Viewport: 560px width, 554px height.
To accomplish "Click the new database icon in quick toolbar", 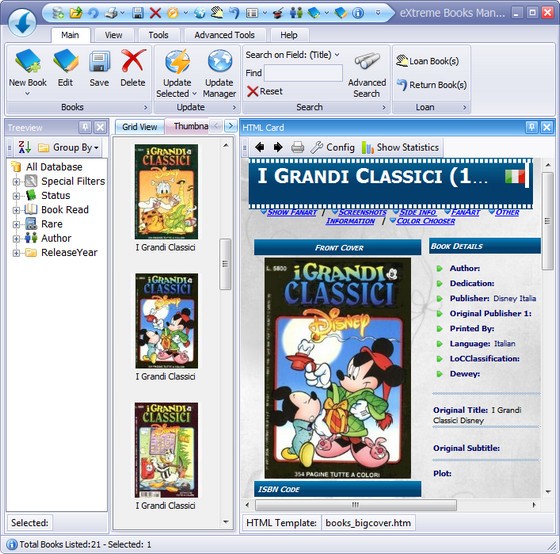I will tap(58, 13).
